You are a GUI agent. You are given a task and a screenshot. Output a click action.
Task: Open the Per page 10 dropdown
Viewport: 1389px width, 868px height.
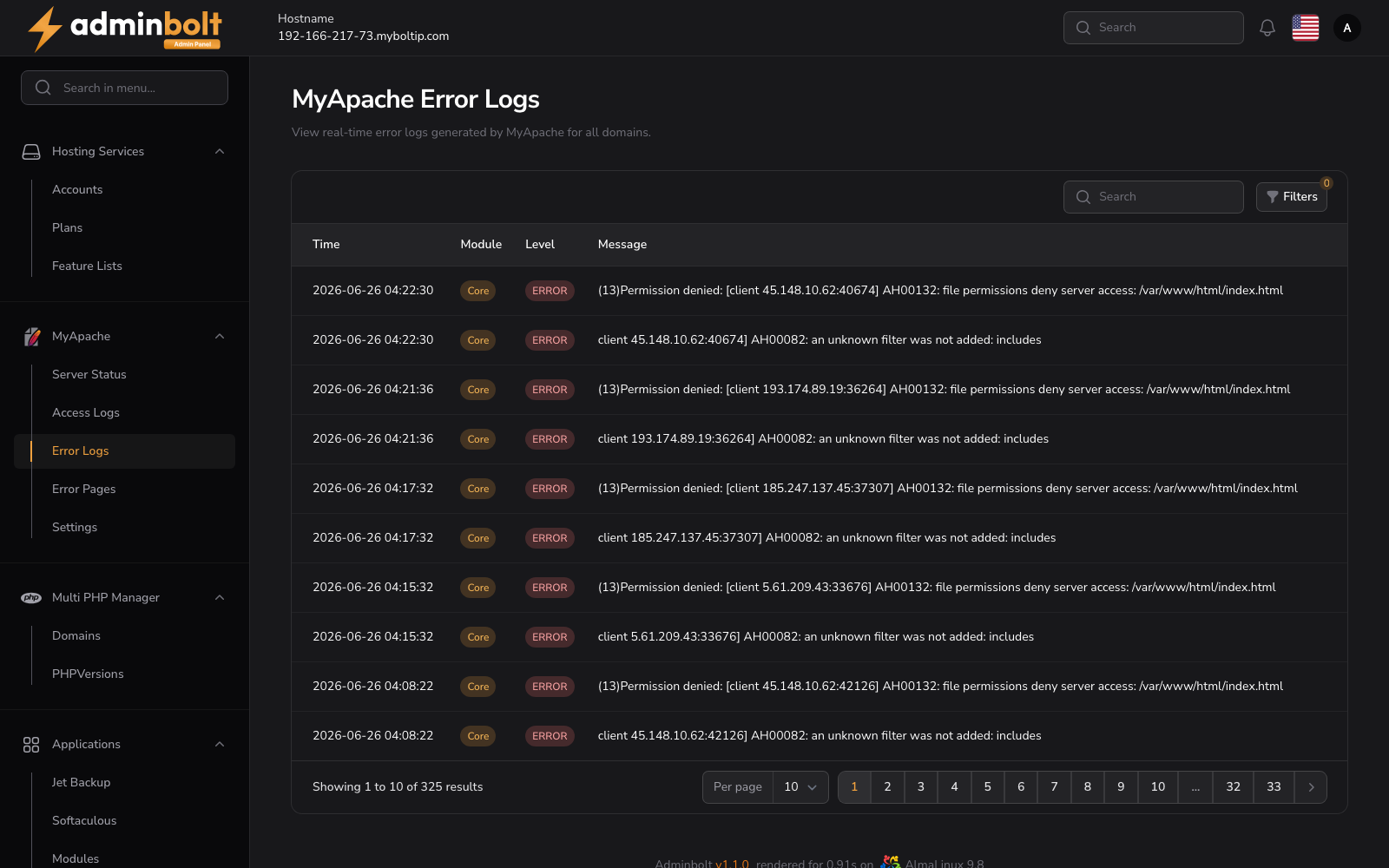pos(800,787)
